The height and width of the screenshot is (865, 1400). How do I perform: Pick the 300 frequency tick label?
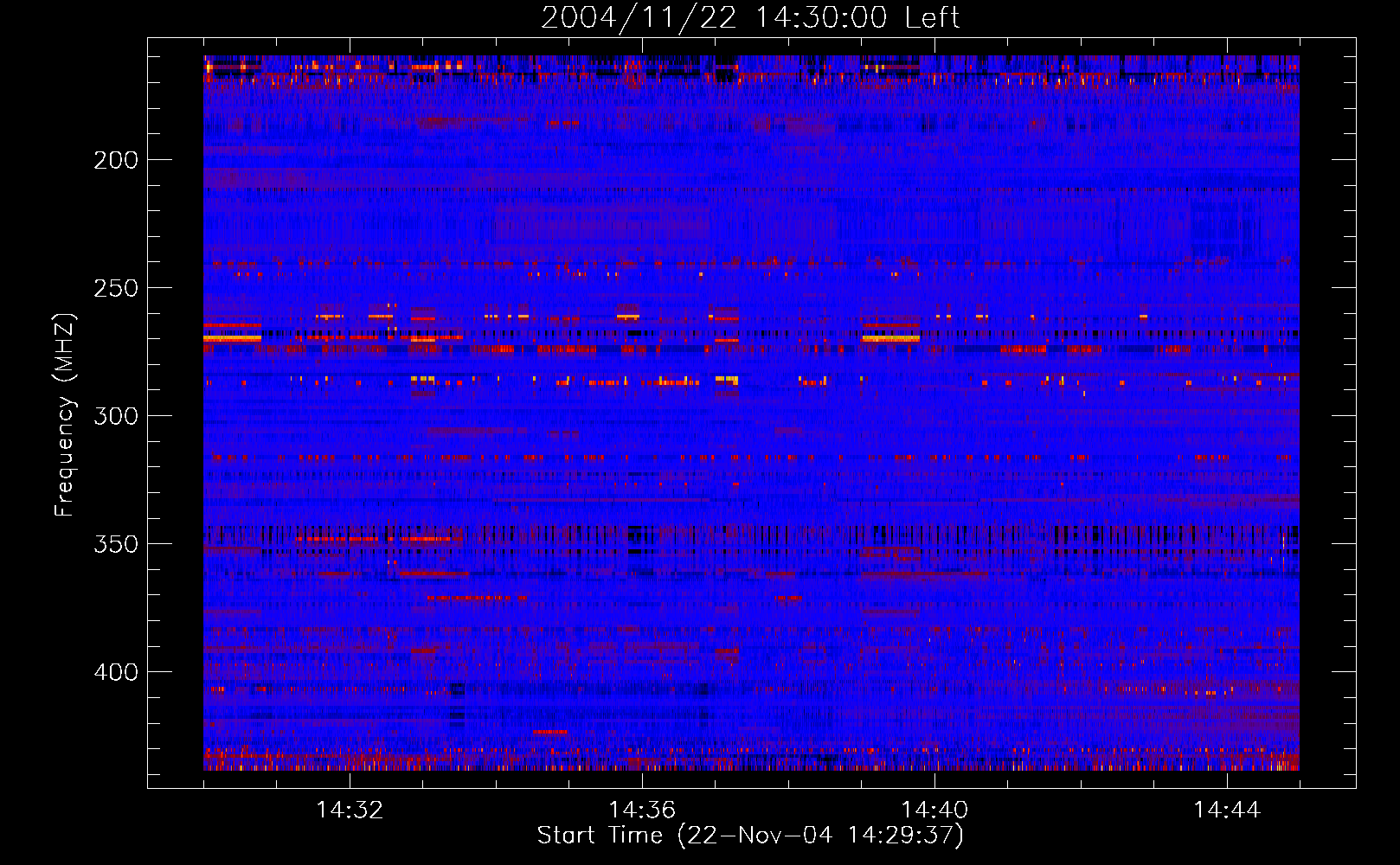click(116, 415)
